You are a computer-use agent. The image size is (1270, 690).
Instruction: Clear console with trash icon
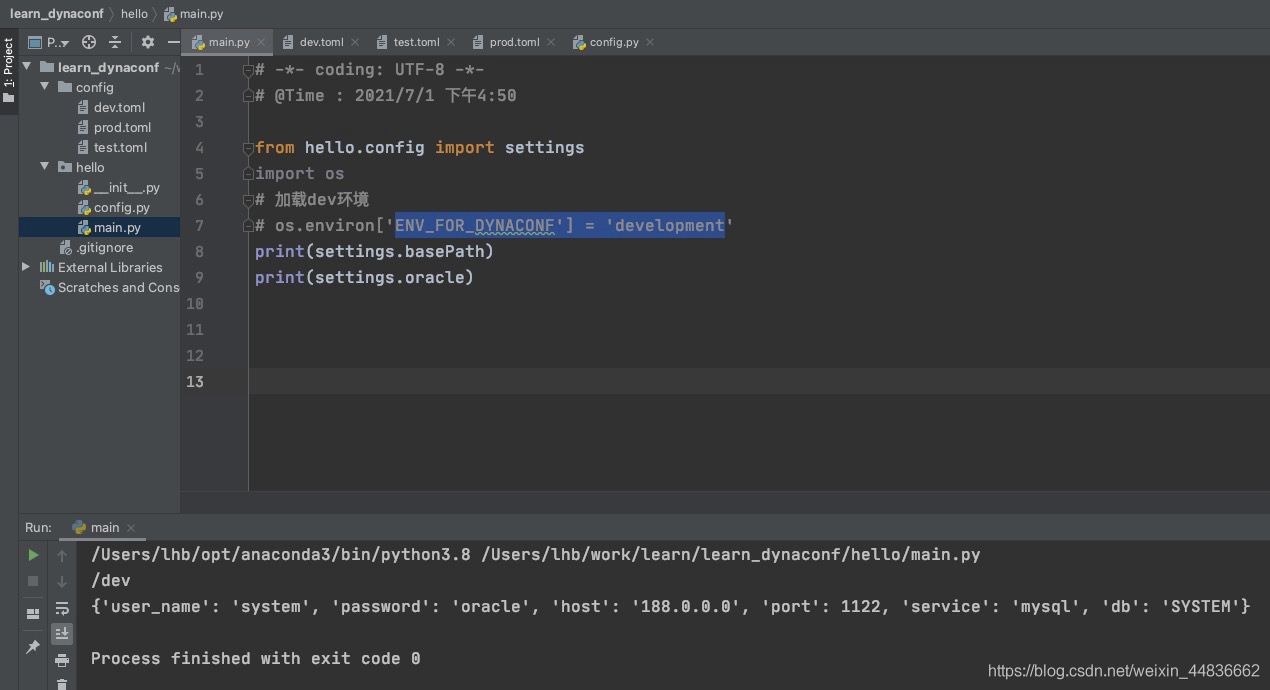(x=62, y=684)
